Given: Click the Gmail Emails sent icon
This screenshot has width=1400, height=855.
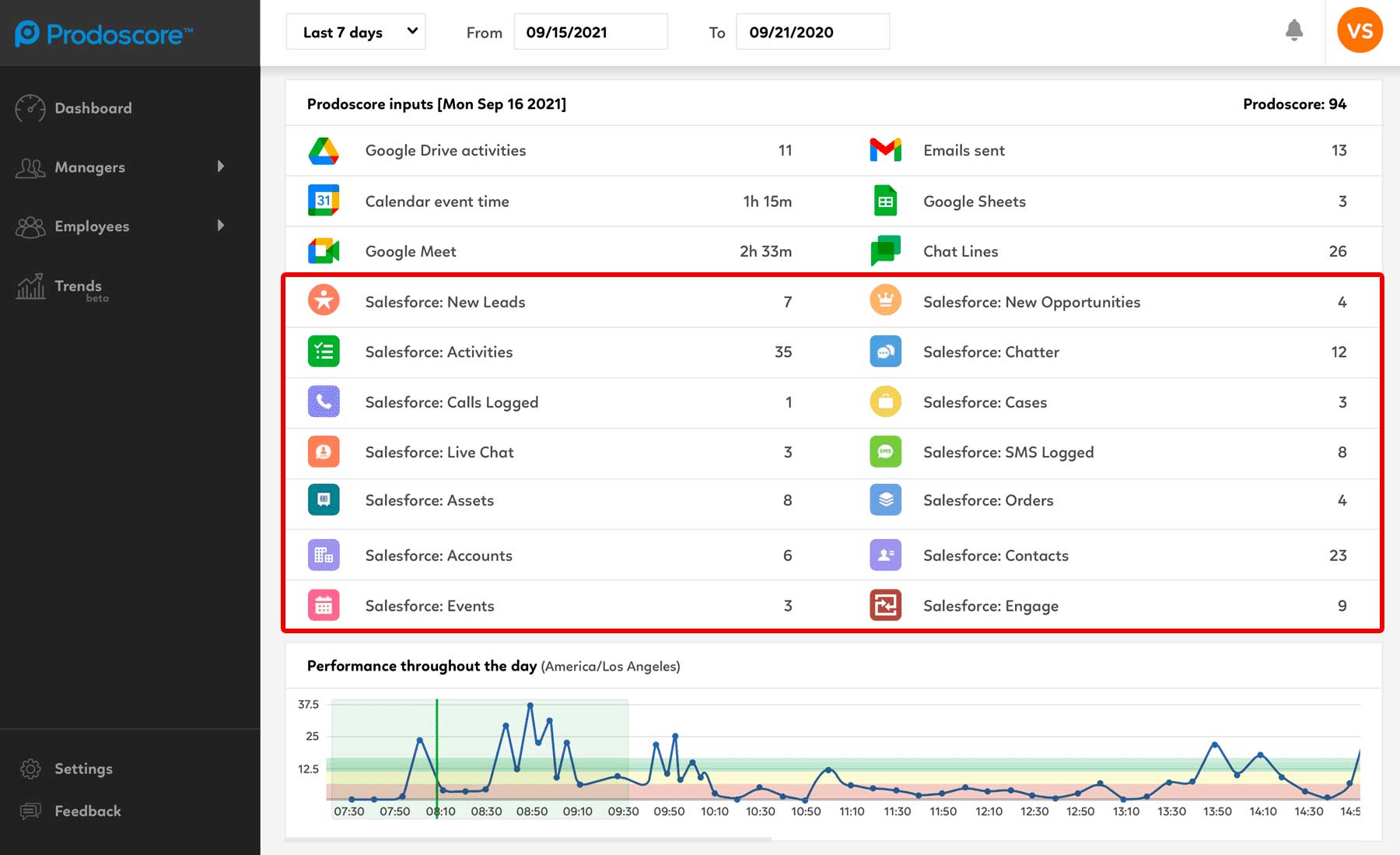Looking at the screenshot, I should [x=885, y=150].
